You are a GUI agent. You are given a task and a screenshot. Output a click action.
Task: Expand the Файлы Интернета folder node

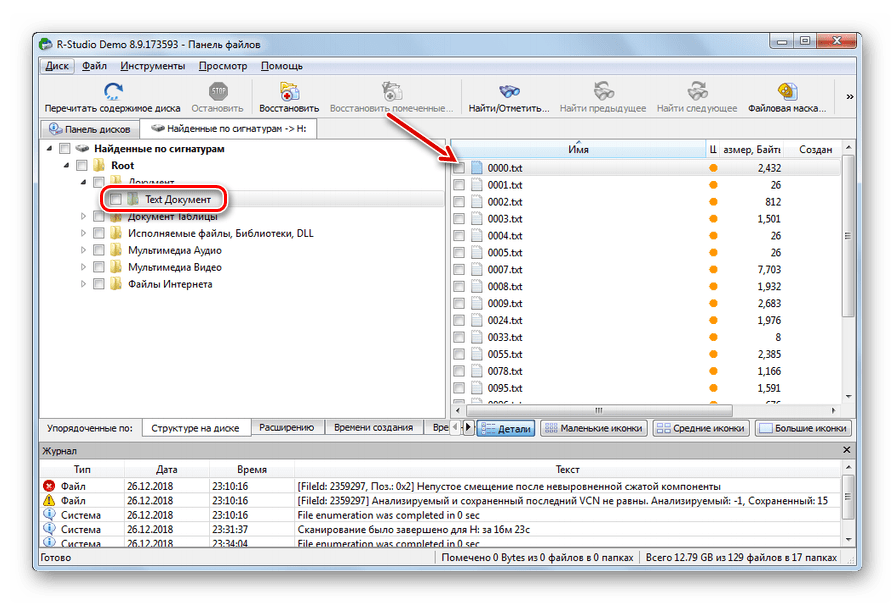tap(84, 284)
